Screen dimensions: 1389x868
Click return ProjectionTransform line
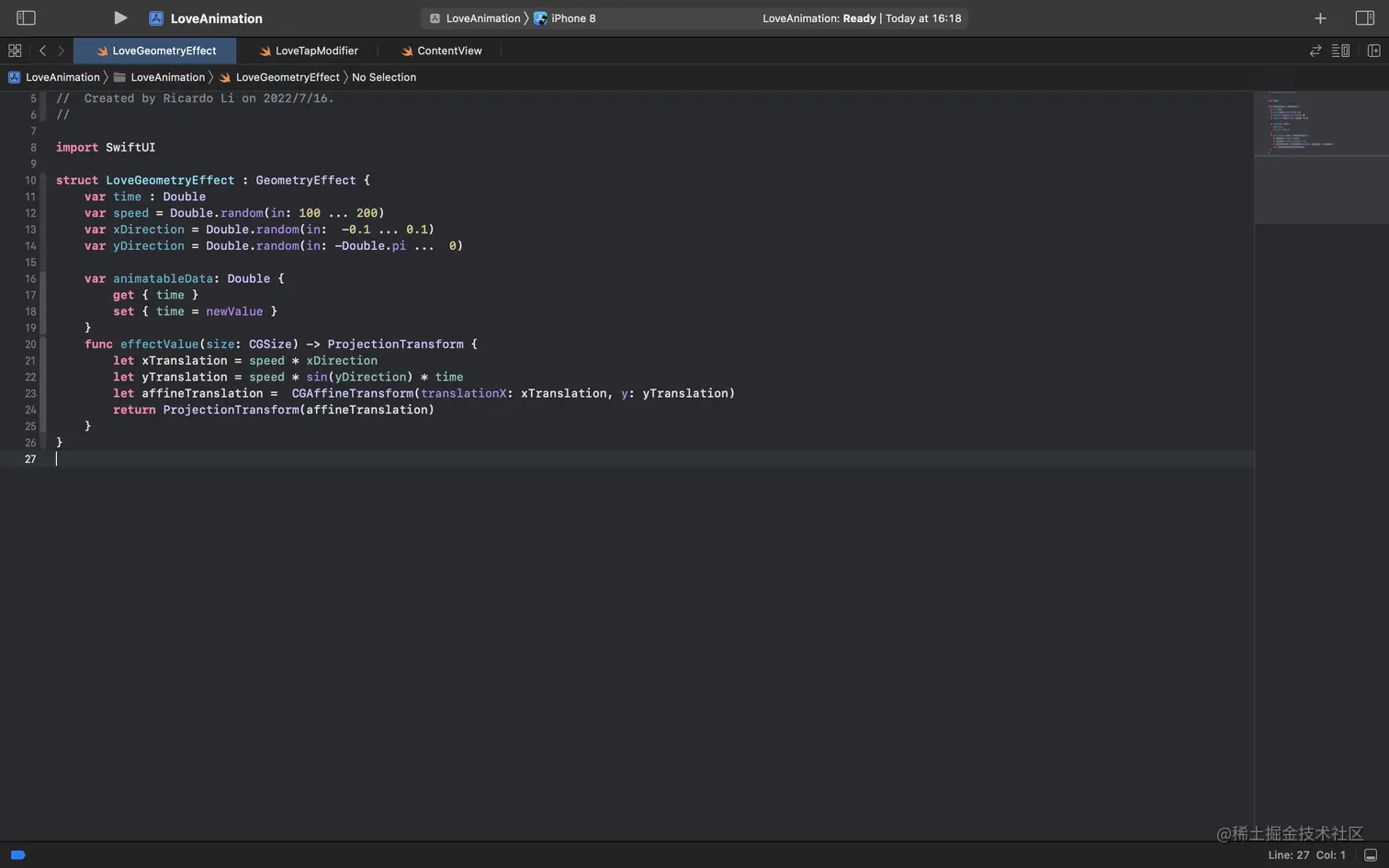(274, 410)
